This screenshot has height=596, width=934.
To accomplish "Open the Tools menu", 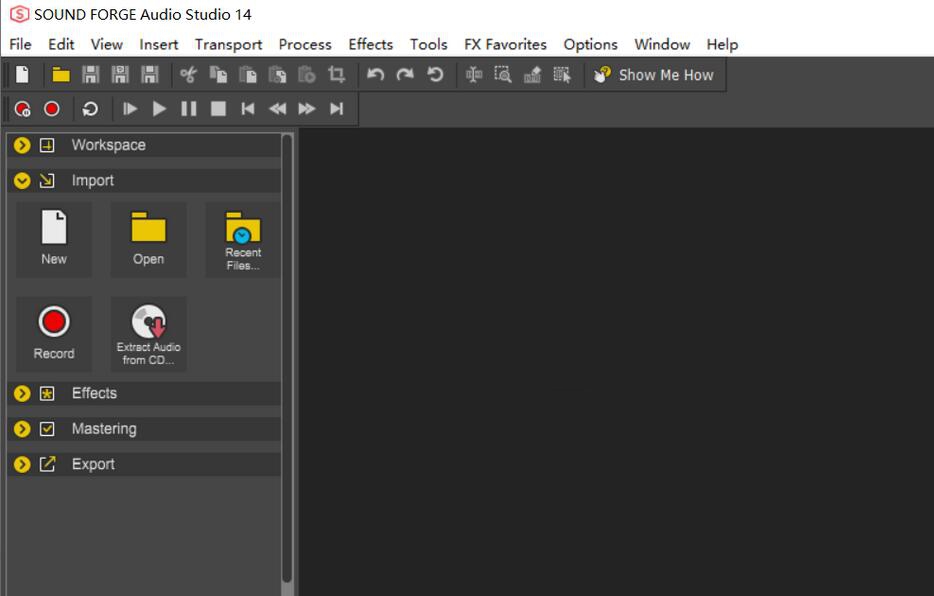I will (428, 45).
